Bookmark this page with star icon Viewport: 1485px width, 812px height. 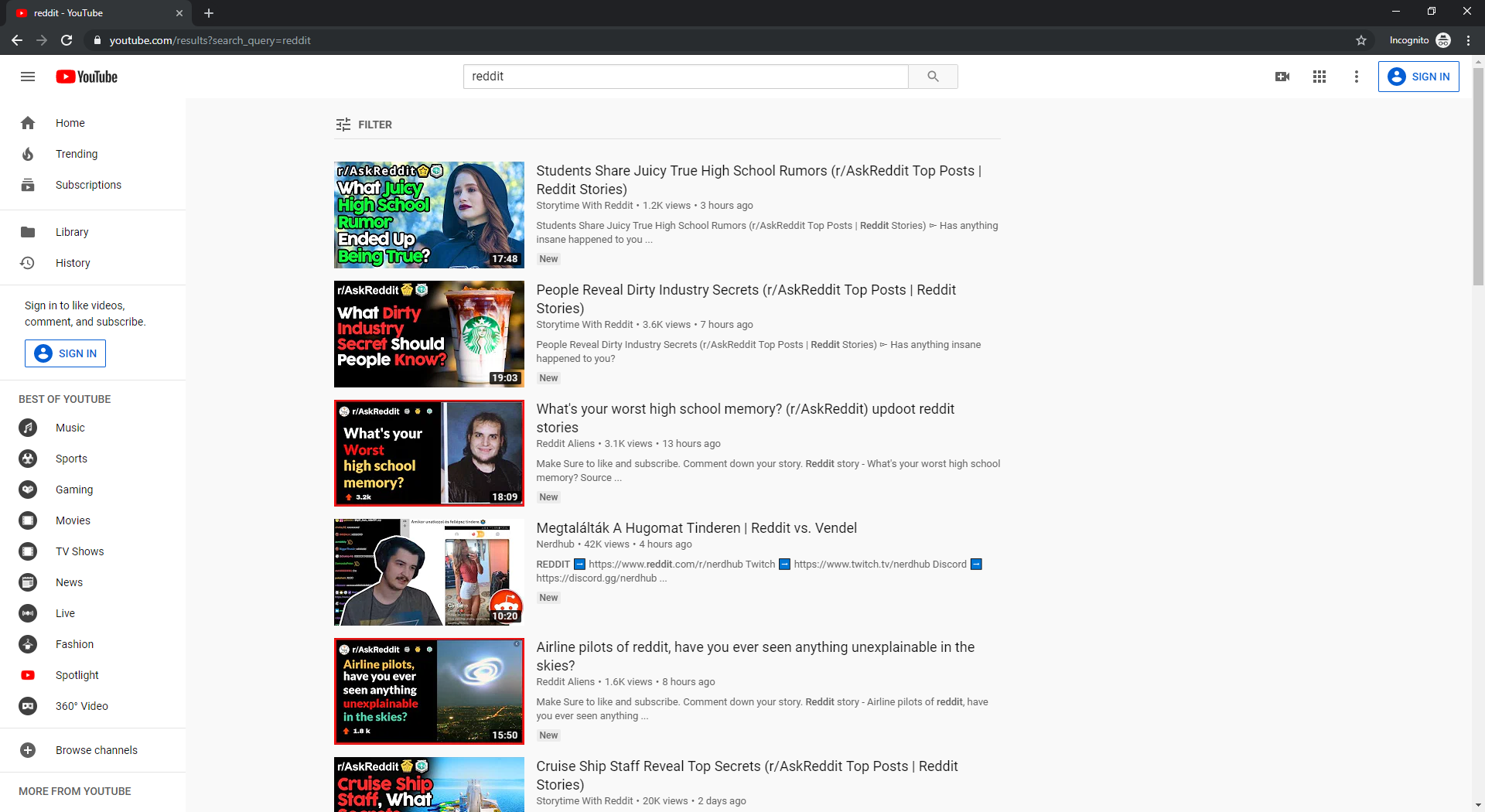point(1361,40)
